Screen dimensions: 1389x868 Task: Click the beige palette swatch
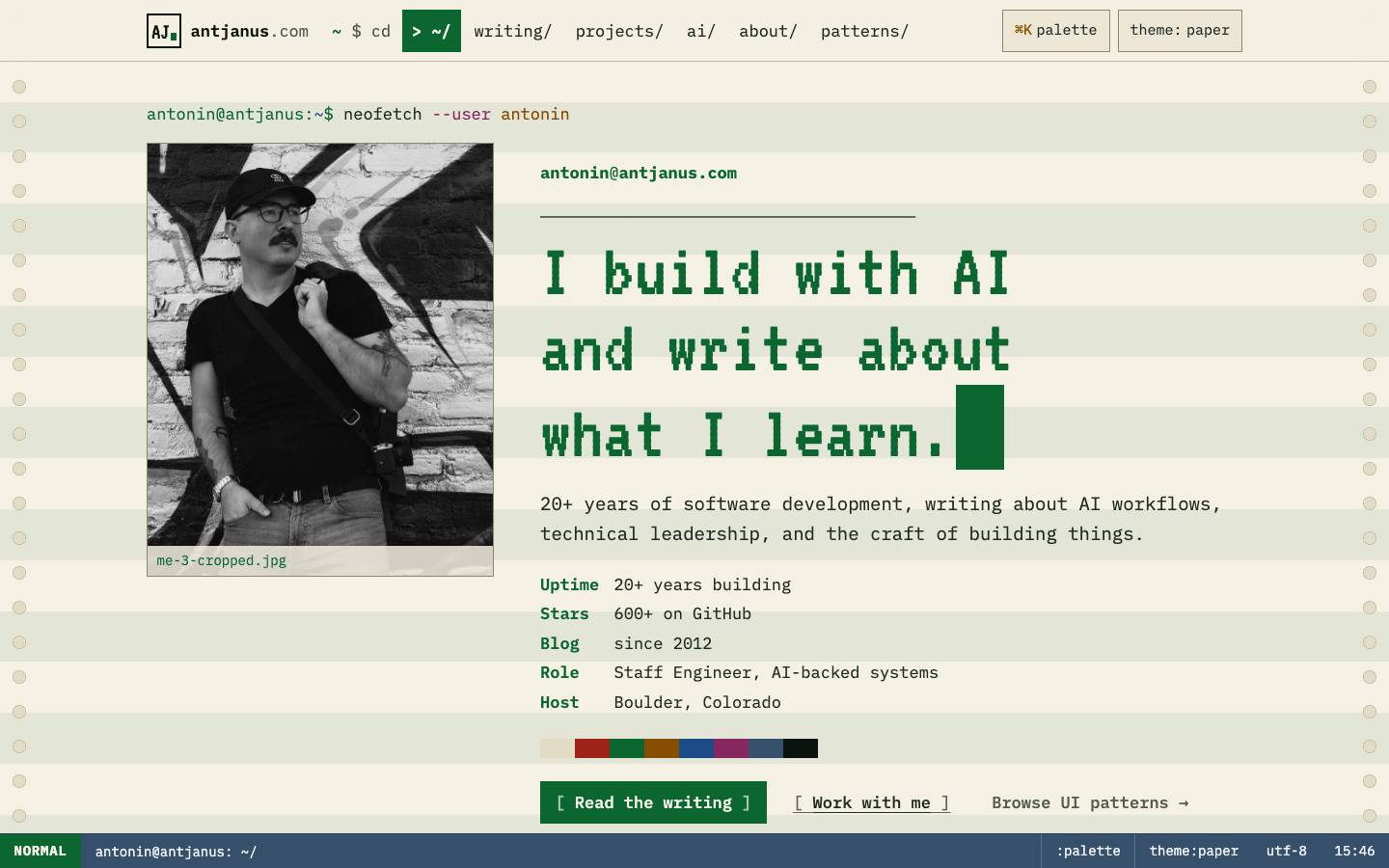point(558,748)
